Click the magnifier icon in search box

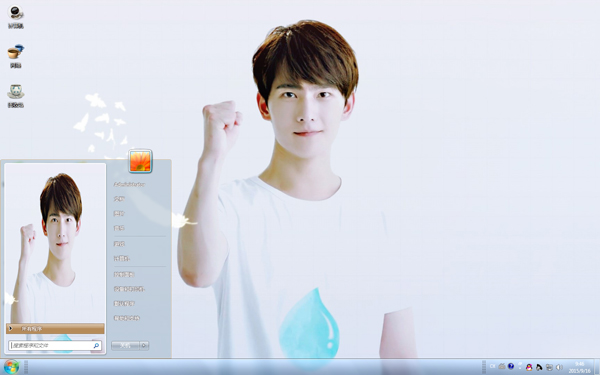(x=96, y=346)
